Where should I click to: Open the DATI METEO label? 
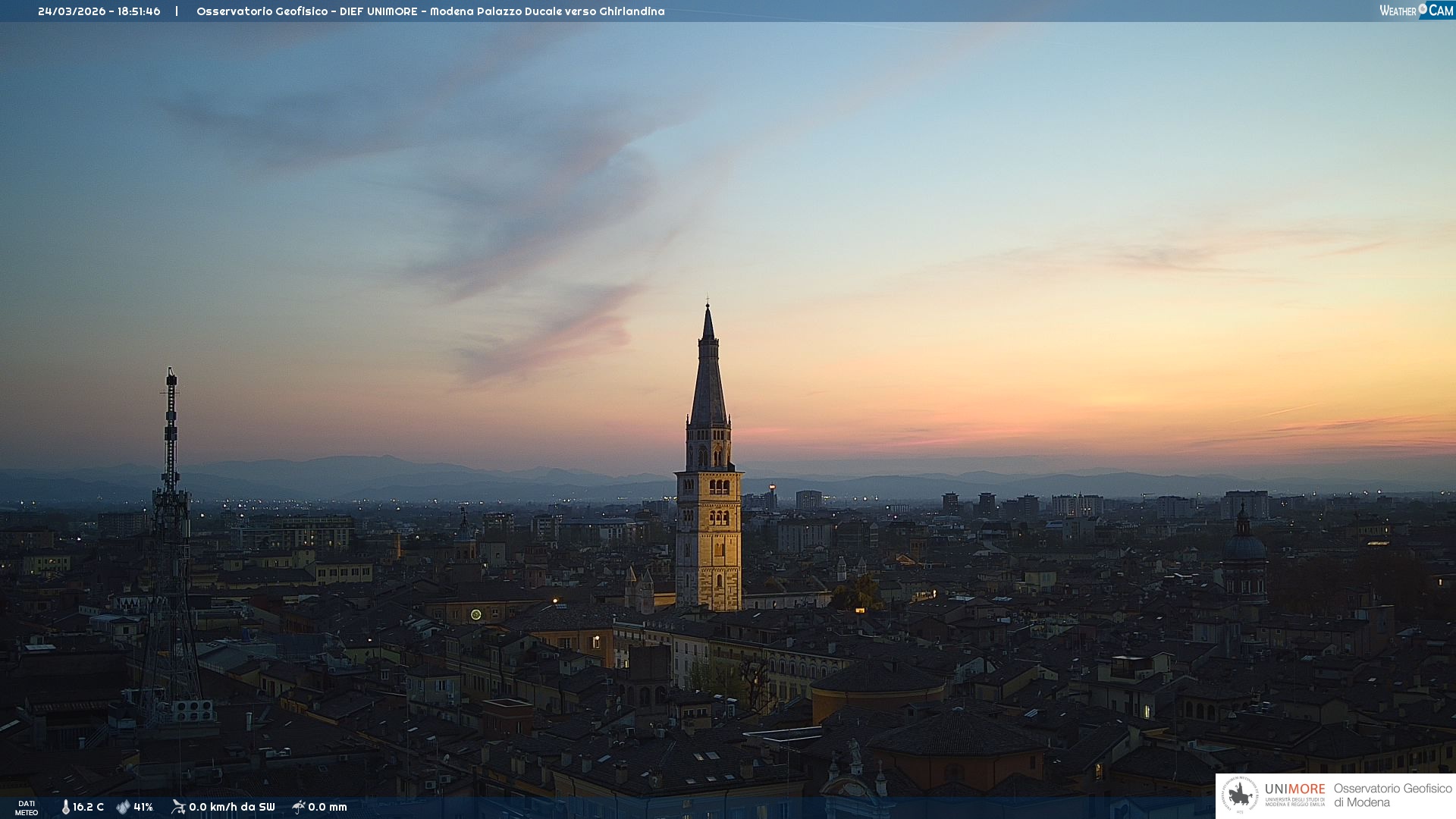click(x=27, y=808)
